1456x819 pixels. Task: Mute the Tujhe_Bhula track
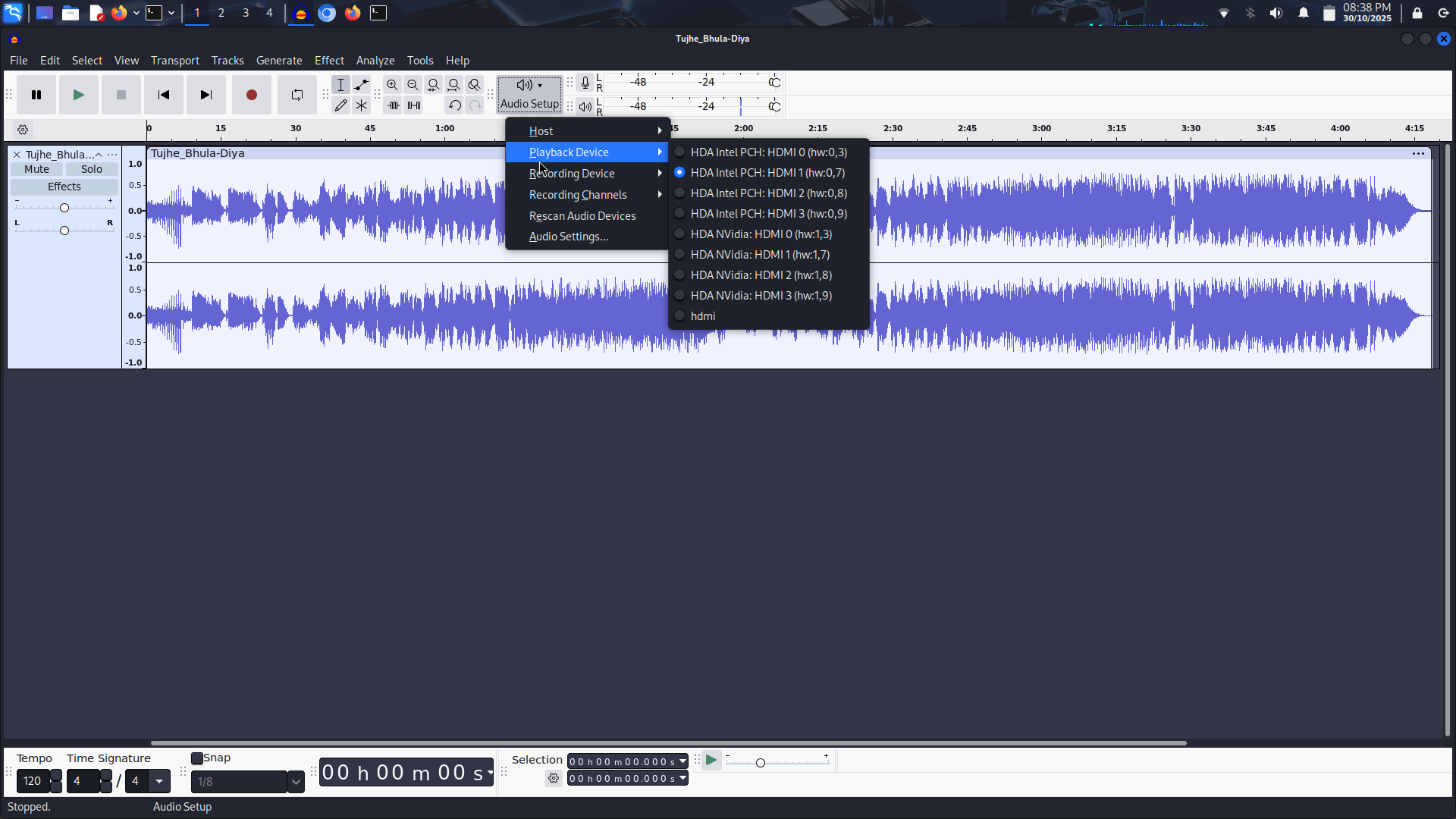point(36,169)
